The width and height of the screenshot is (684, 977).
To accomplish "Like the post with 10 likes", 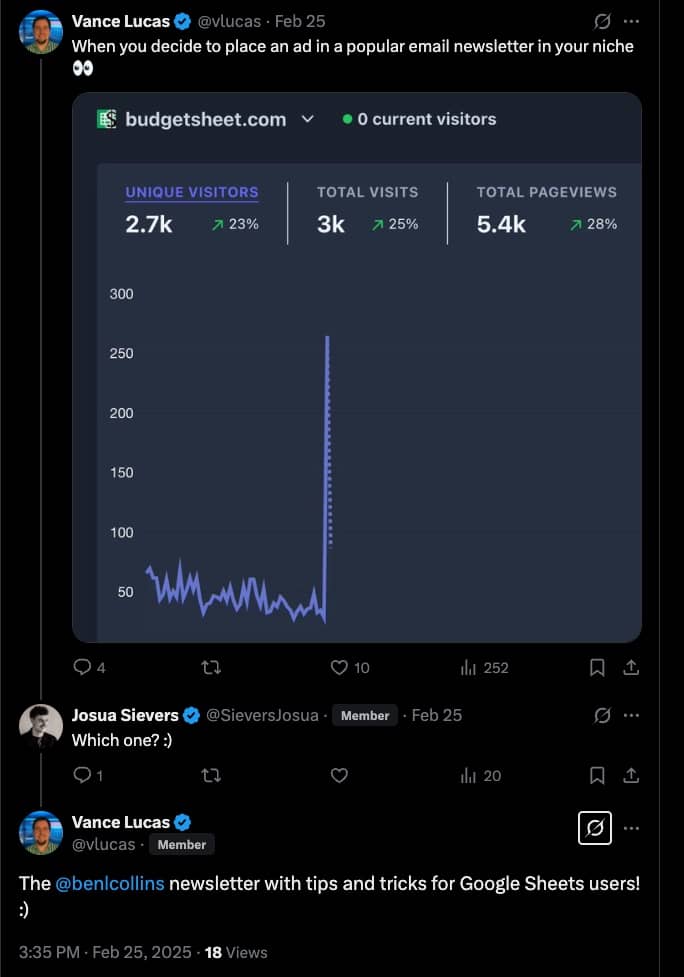I will [x=339, y=667].
